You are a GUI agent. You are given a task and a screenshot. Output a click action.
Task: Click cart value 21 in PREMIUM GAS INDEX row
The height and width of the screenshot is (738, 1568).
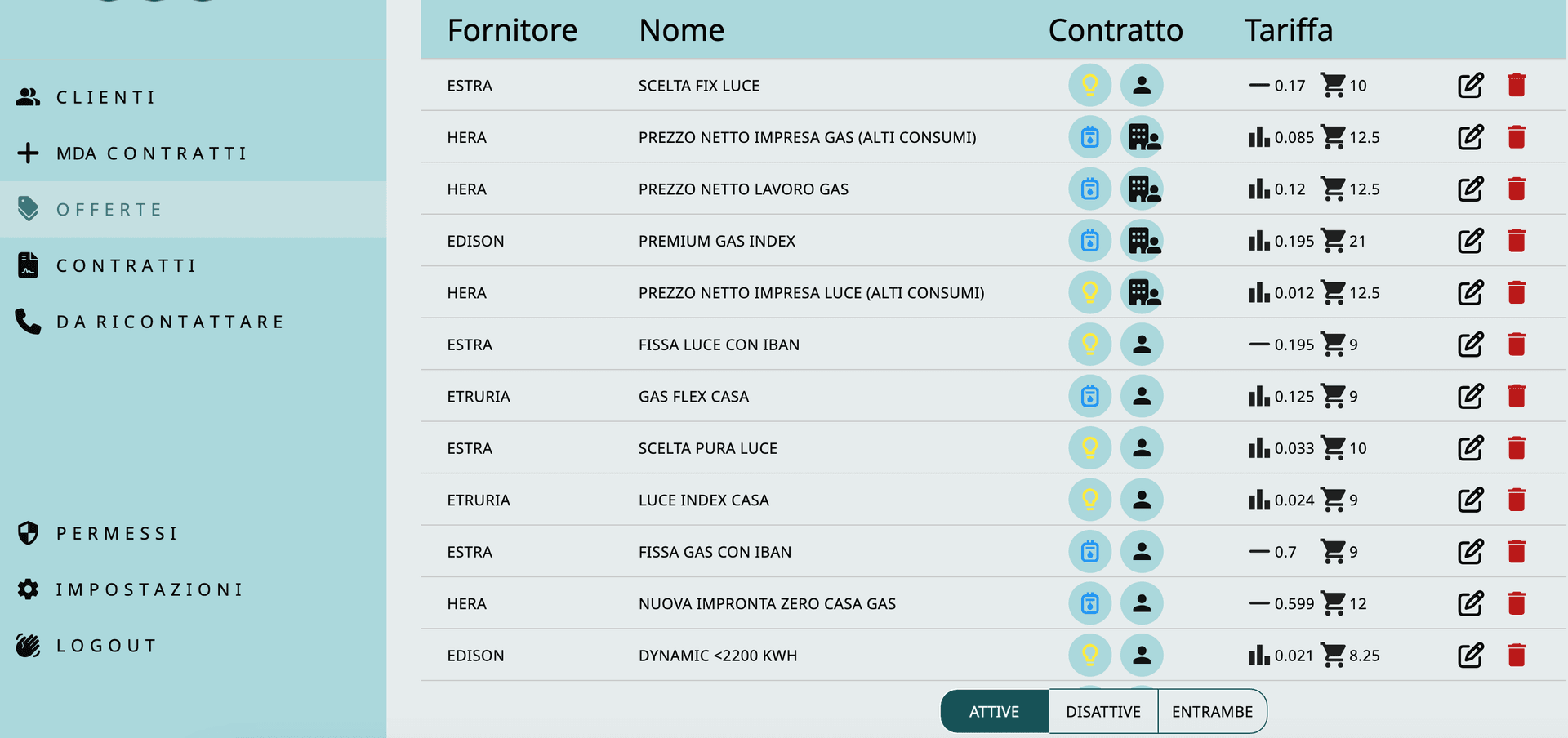coord(1357,241)
